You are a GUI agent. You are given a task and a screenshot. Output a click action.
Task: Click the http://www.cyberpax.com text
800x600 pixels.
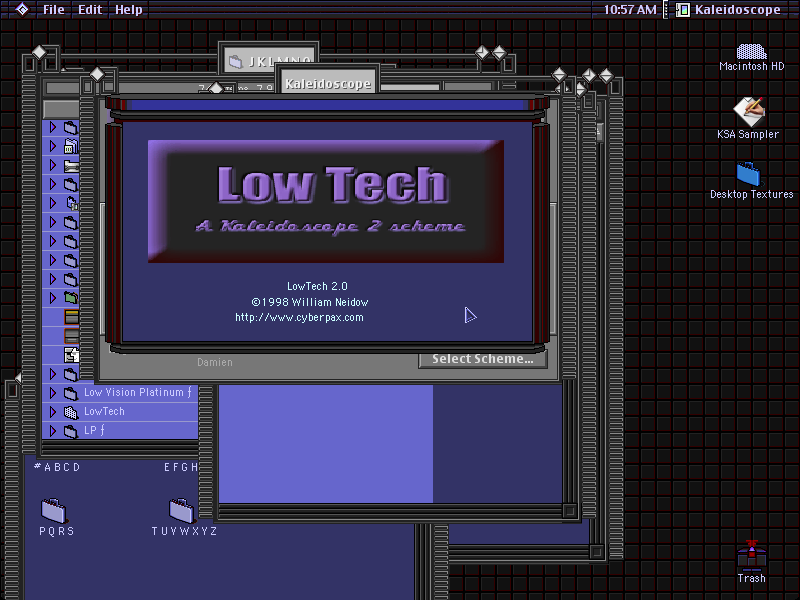[299, 317]
